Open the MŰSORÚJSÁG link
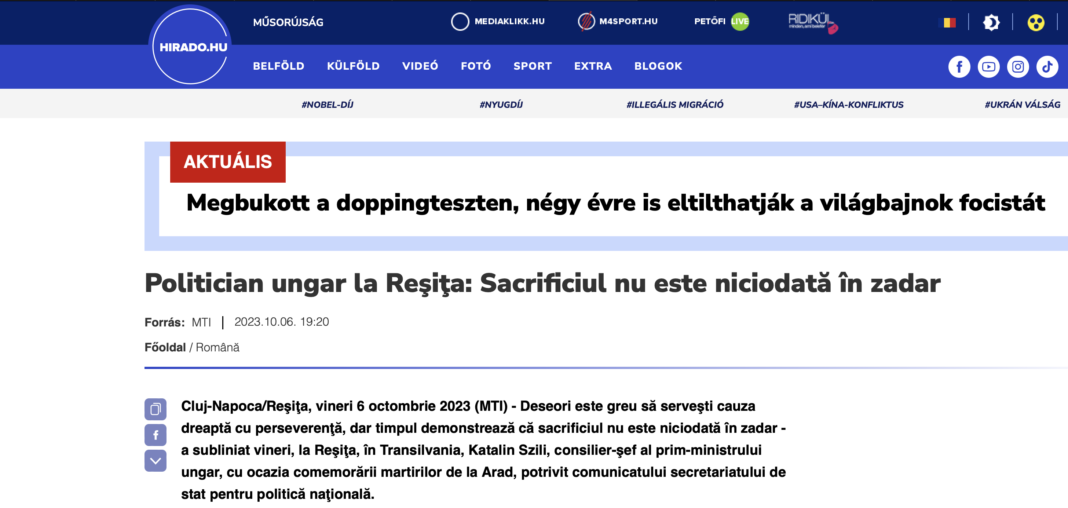This screenshot has height=508, width=1068. point(288,22)
